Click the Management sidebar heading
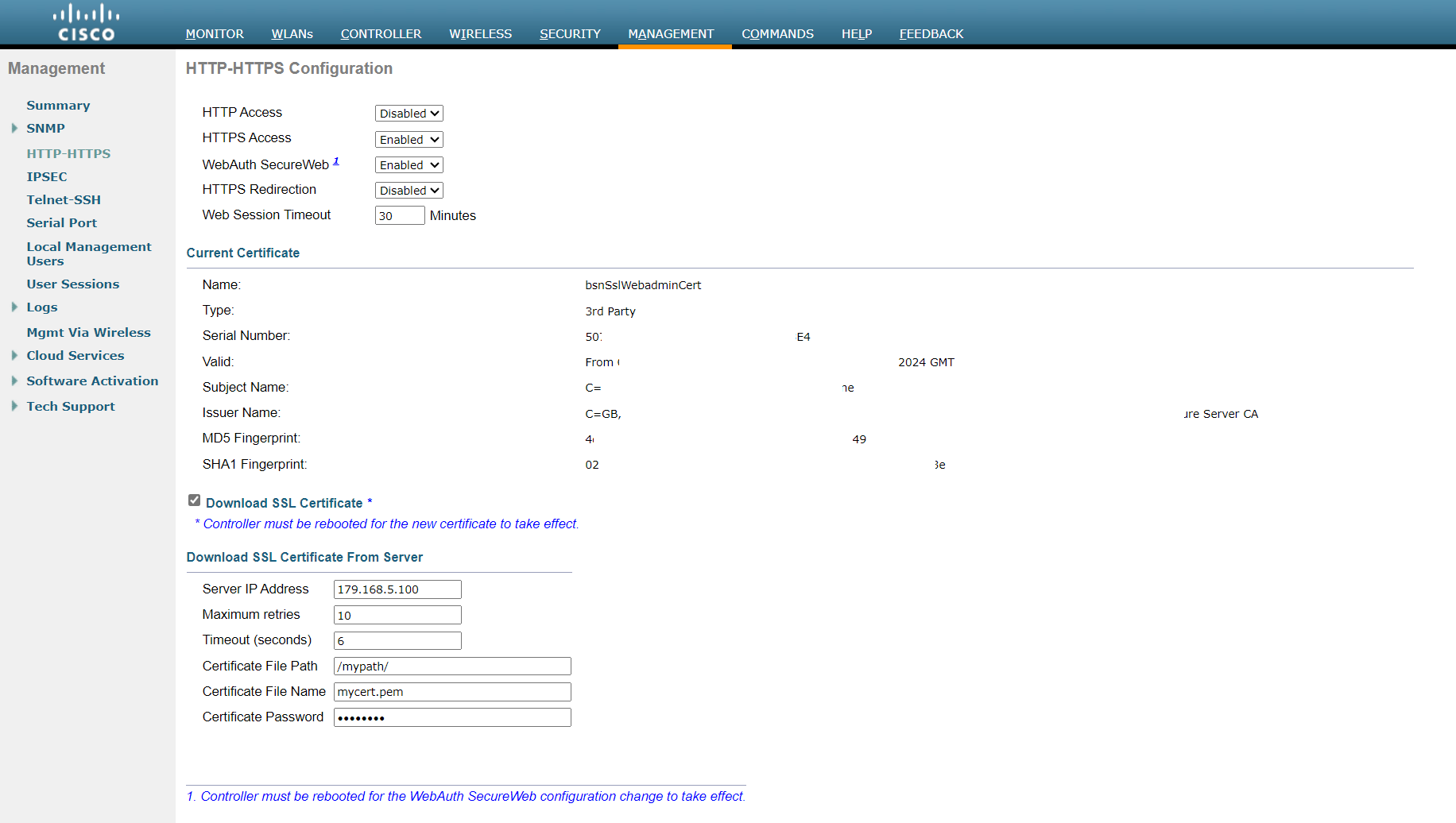The height and width of the screenshot is (823, 1456). coord(56,68)
